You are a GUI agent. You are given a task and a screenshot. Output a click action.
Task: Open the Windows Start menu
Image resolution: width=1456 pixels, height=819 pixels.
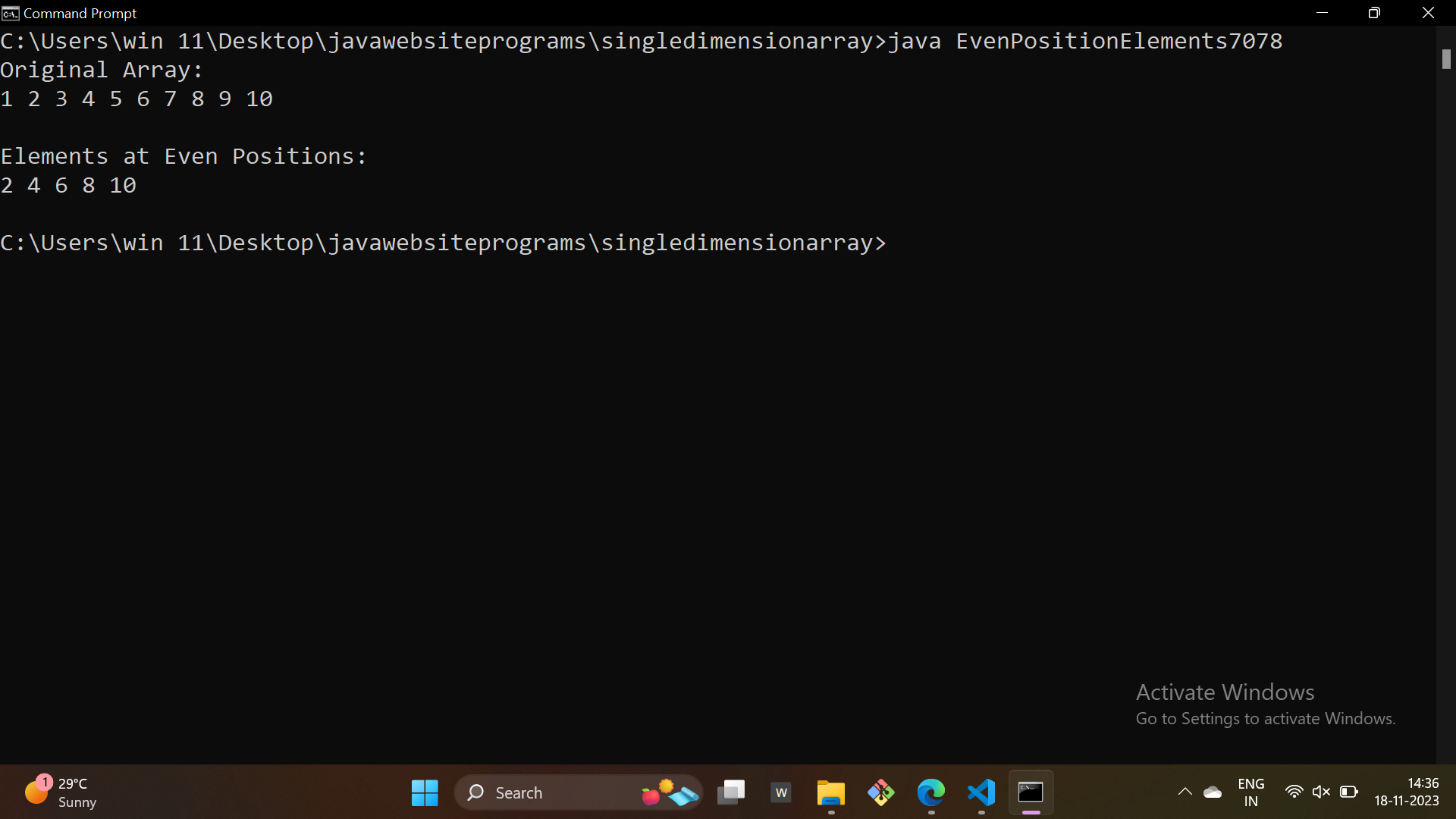(425, 792)
